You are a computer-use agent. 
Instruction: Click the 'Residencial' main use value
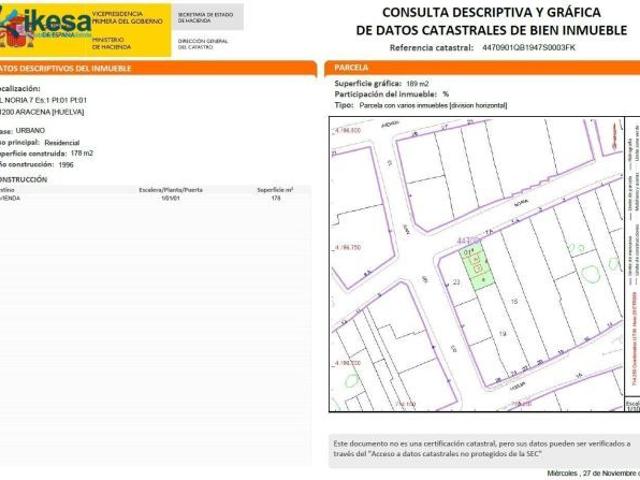click(62, 143)
